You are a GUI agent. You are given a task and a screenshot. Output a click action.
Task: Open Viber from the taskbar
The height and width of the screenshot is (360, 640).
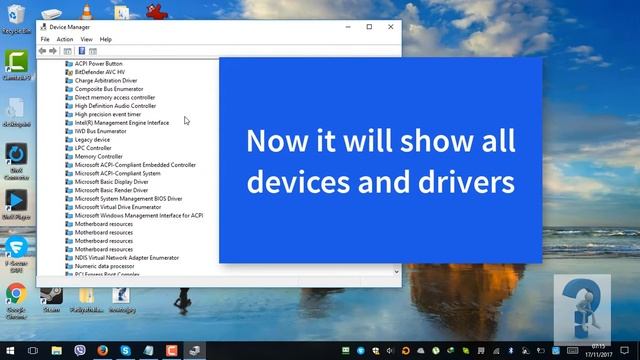click(x=80, y=351)
